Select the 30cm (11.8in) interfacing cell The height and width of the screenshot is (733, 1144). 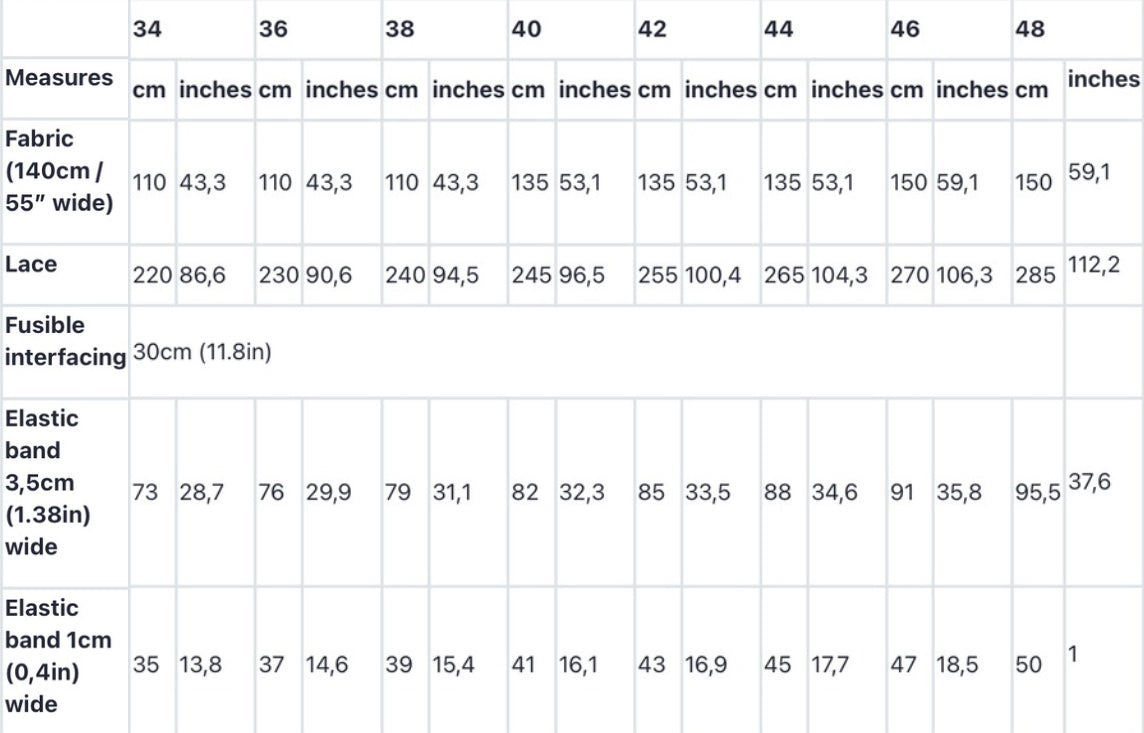(x=202, y=353)
